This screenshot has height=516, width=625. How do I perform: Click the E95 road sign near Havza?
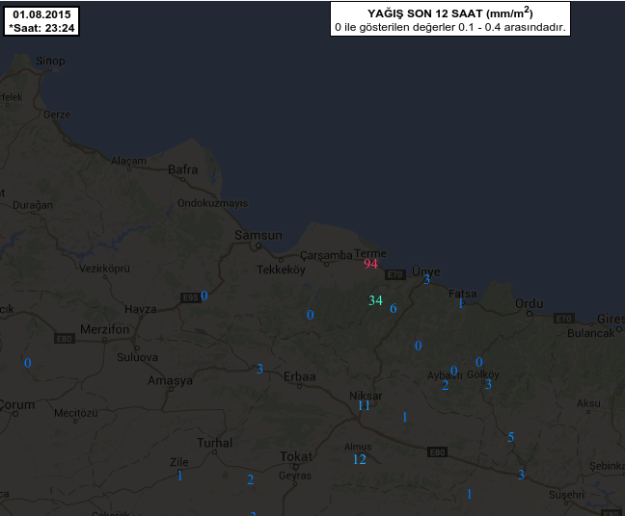[x=190, y=298]
